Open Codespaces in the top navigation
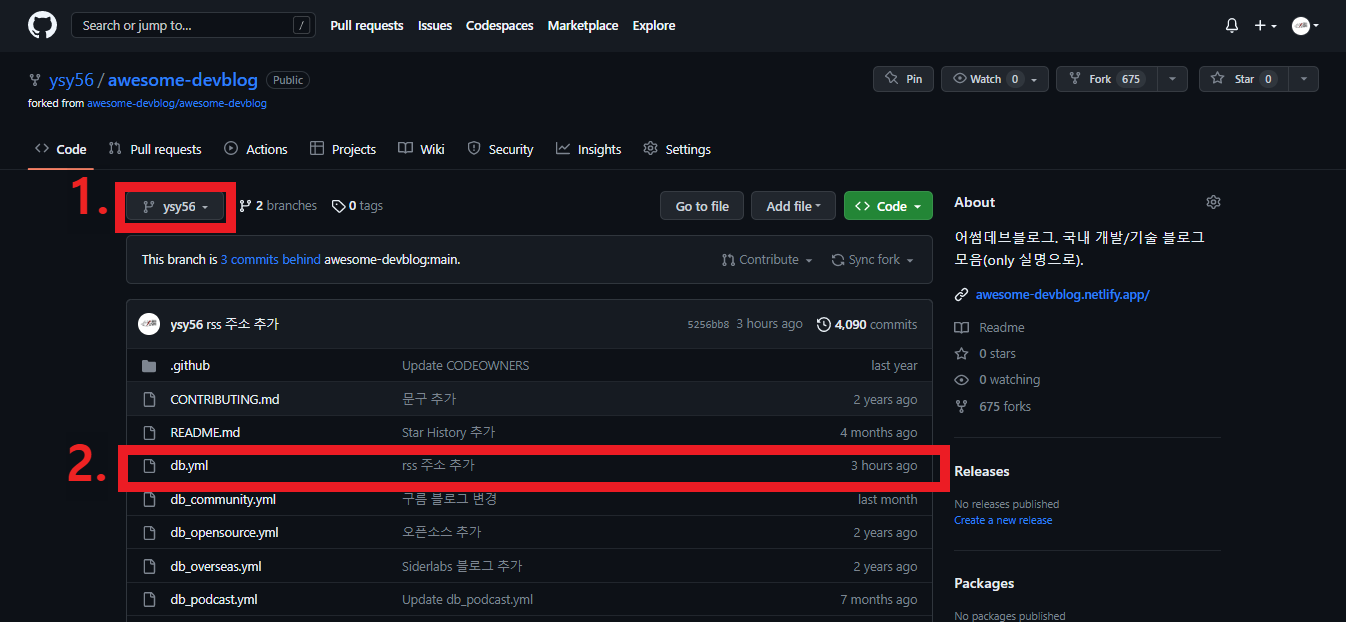Viewport: 1346px width, 622px height. pos(499,25)
